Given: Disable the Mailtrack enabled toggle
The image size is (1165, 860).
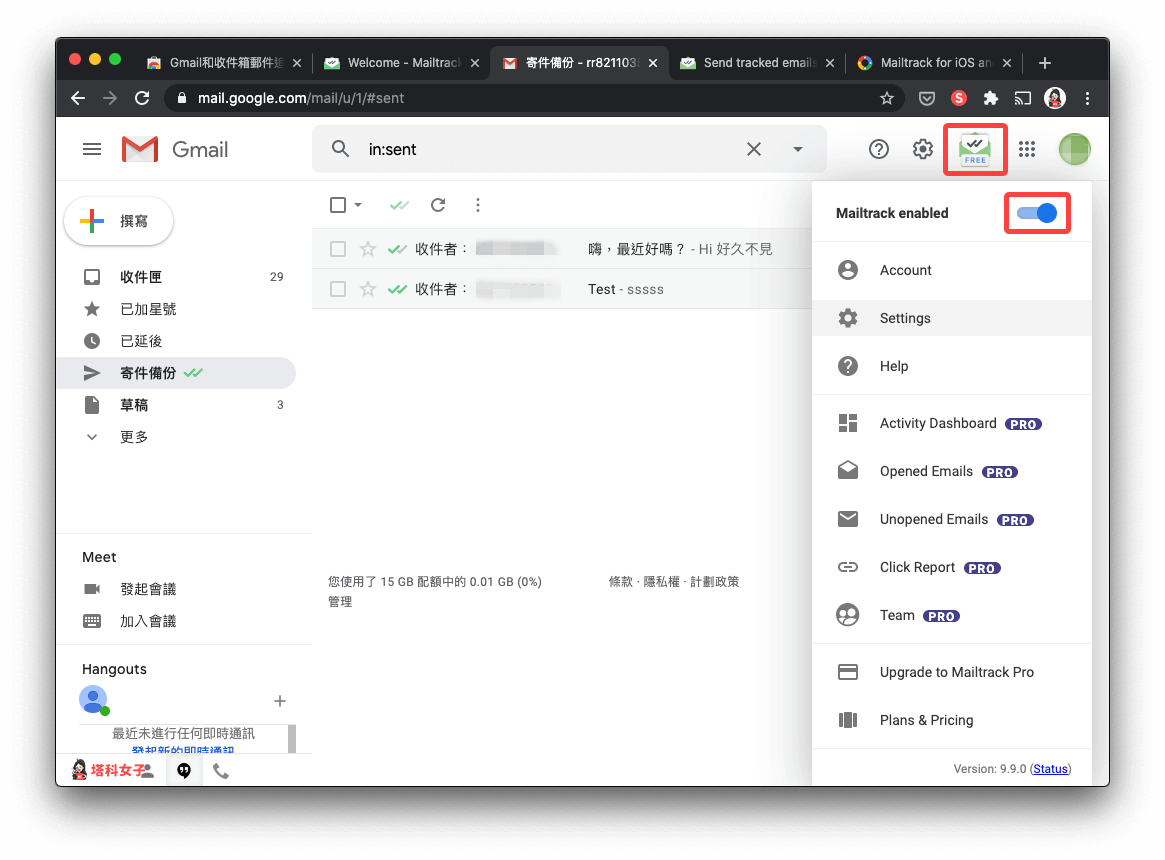Looking at the screenshot, I should click(1037, 212).
